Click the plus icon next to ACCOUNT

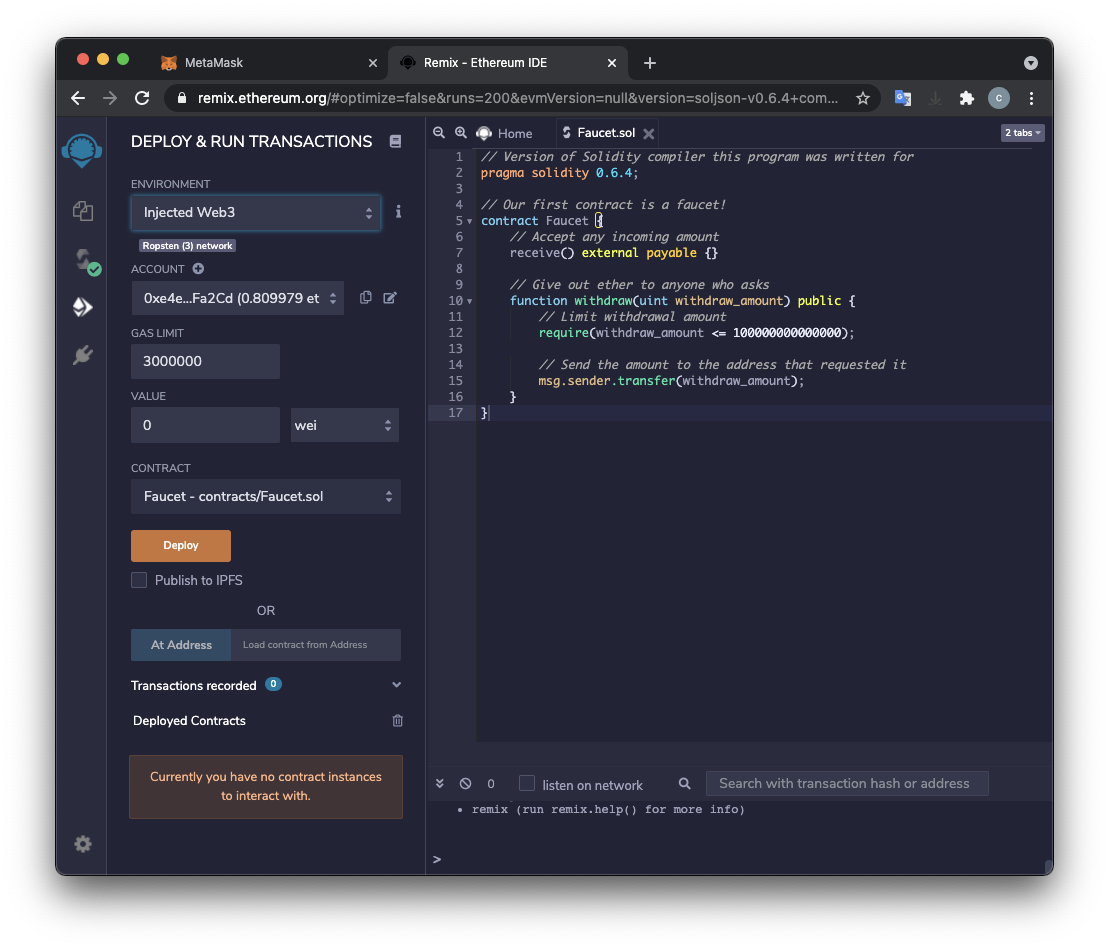click(198, 269)
